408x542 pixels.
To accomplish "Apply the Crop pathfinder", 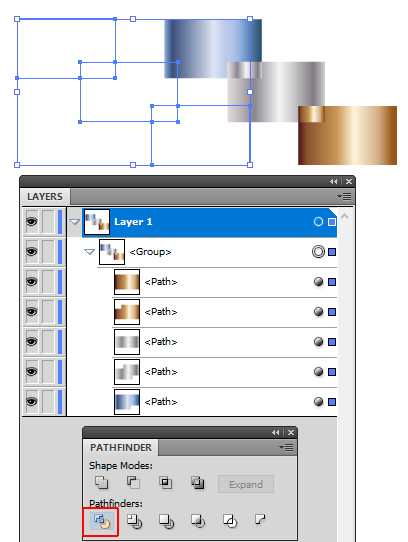I will pos(198,521).
